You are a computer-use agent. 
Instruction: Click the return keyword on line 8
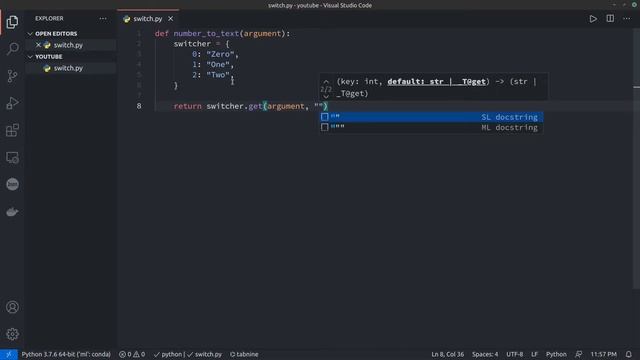(187, 106)
